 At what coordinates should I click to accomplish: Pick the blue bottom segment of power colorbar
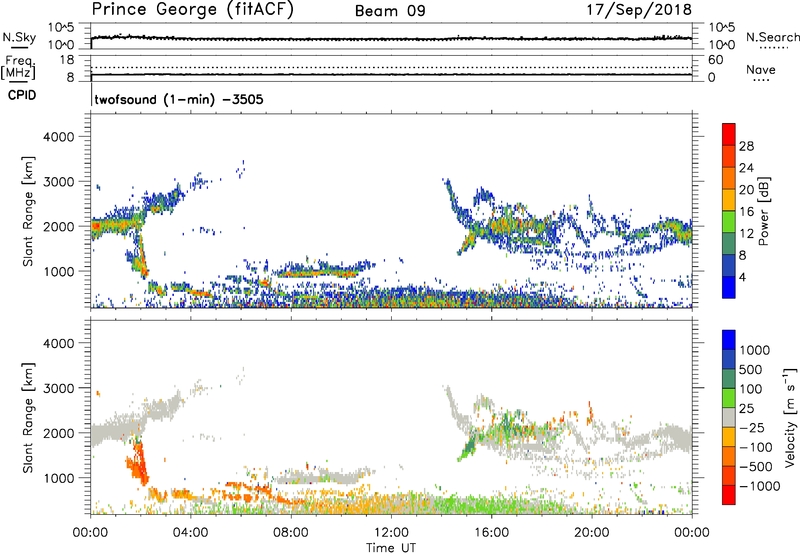[x=729, y=287]
